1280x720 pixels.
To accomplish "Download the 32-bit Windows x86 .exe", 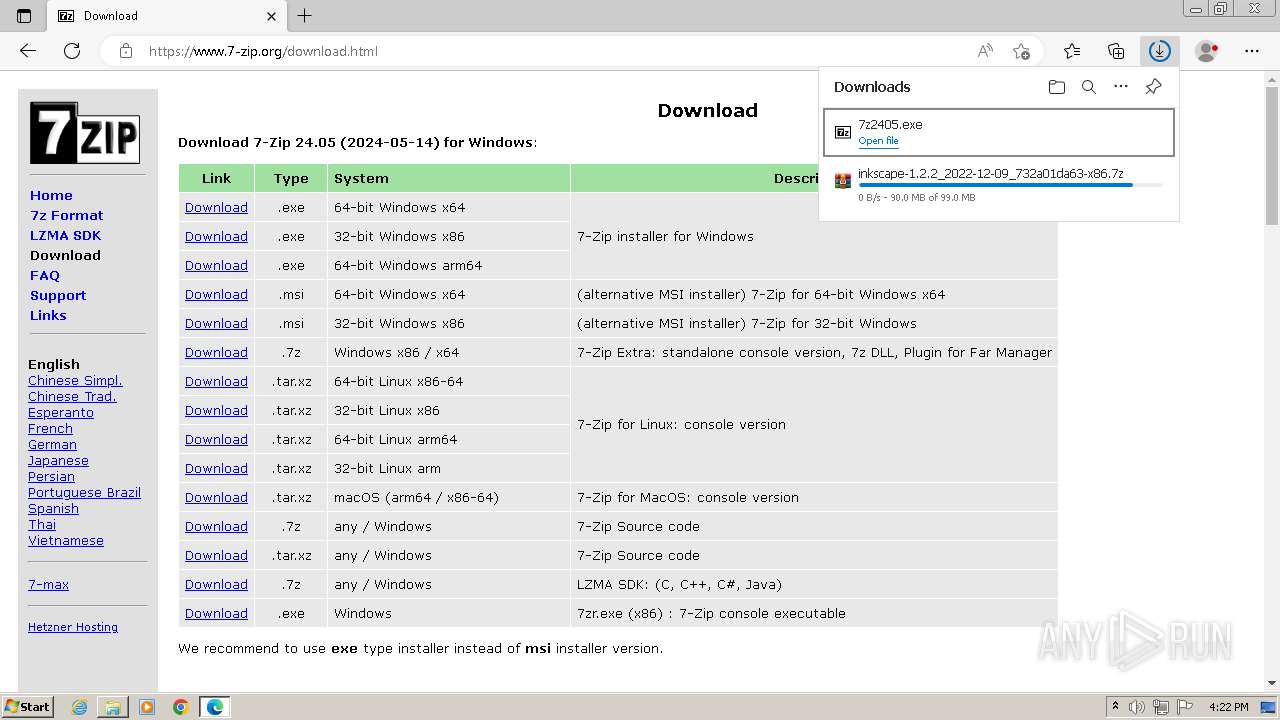I will [x=216, y=236].
